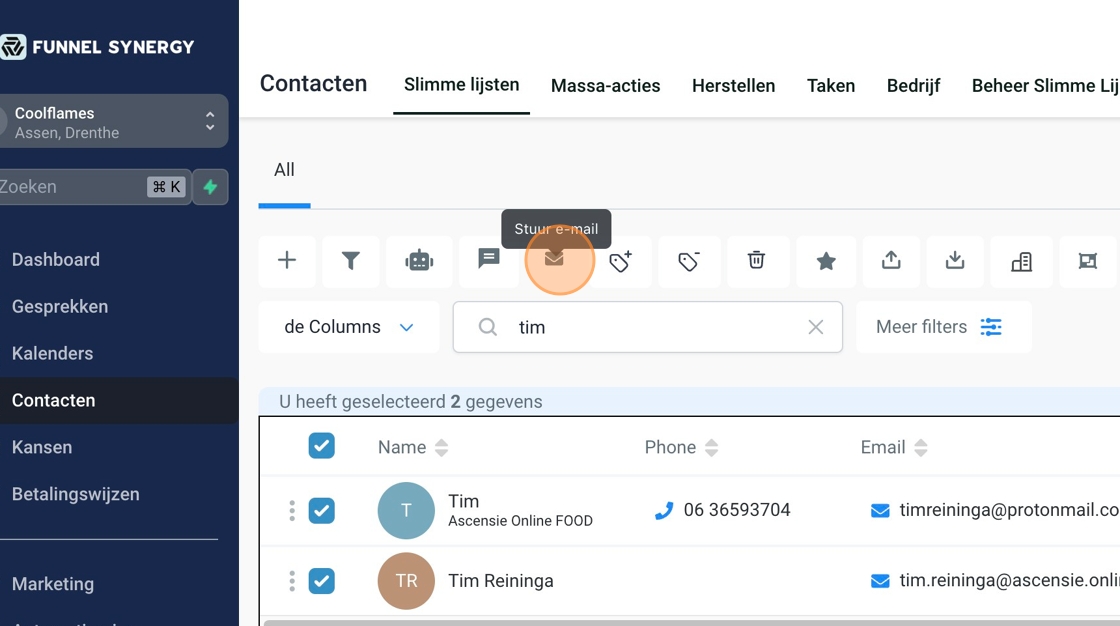This screenshot has width=1120, height=626.
Task: Uncheck the checkbox for Tim
Action: tap(321, 511)
